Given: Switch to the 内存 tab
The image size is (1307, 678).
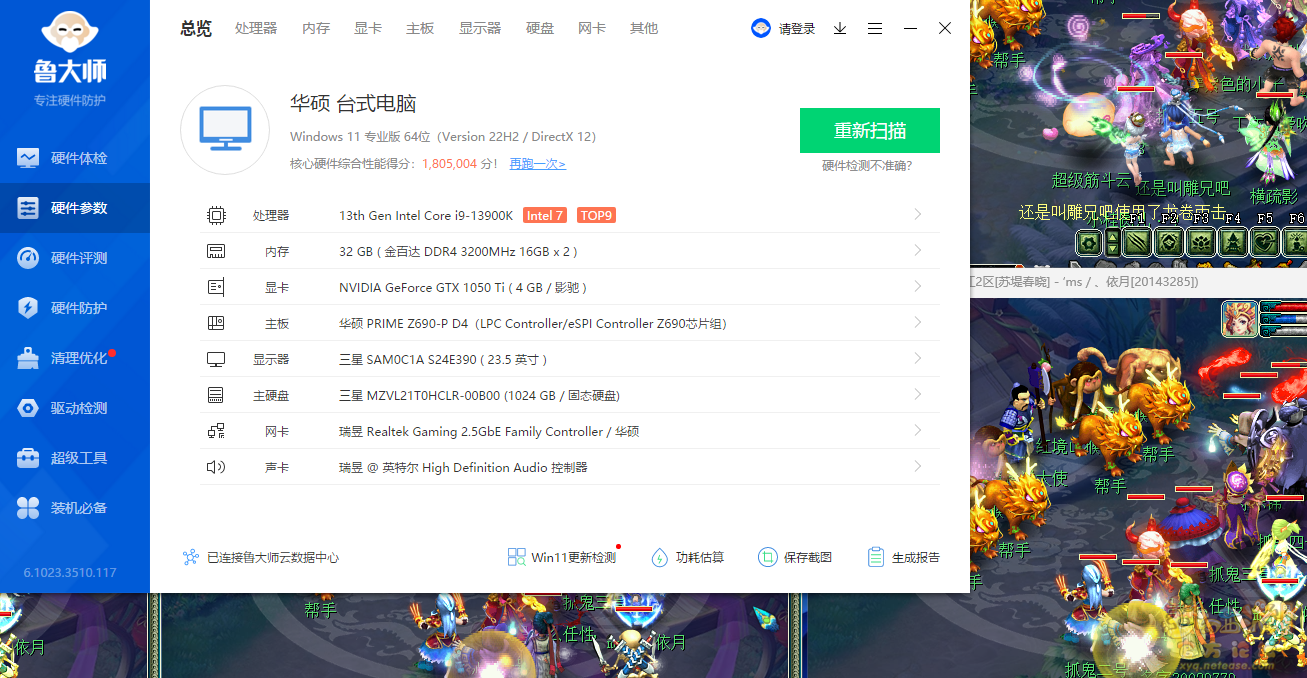Looking at the screenshot, I should click(x=316, y=28).
